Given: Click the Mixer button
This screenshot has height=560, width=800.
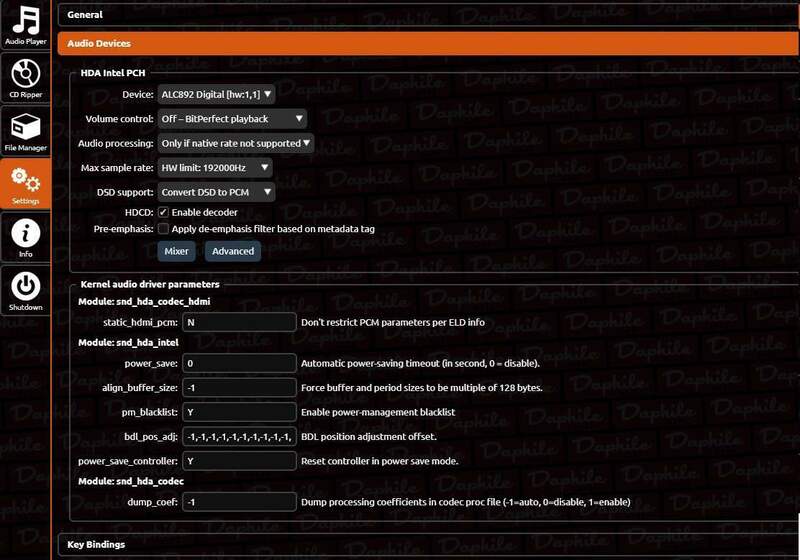Looking at the screenshot, I should (178, 251).
